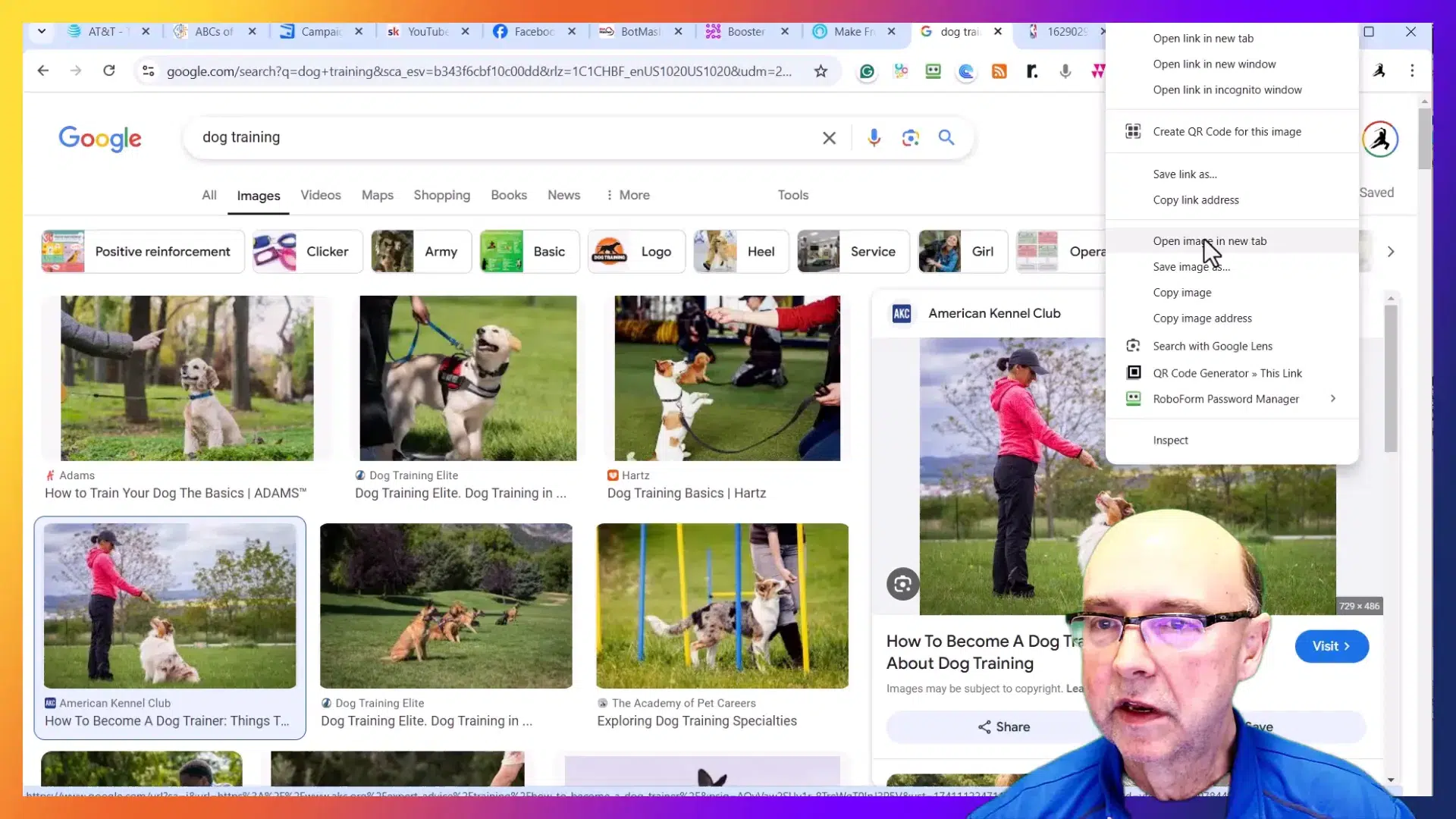Open the Grammarly extension icon

pos(867,71)
